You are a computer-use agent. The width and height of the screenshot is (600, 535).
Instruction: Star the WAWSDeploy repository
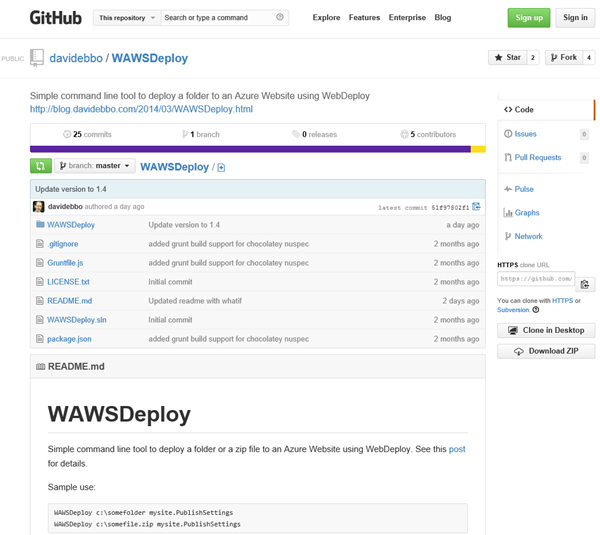coord(507,58)
